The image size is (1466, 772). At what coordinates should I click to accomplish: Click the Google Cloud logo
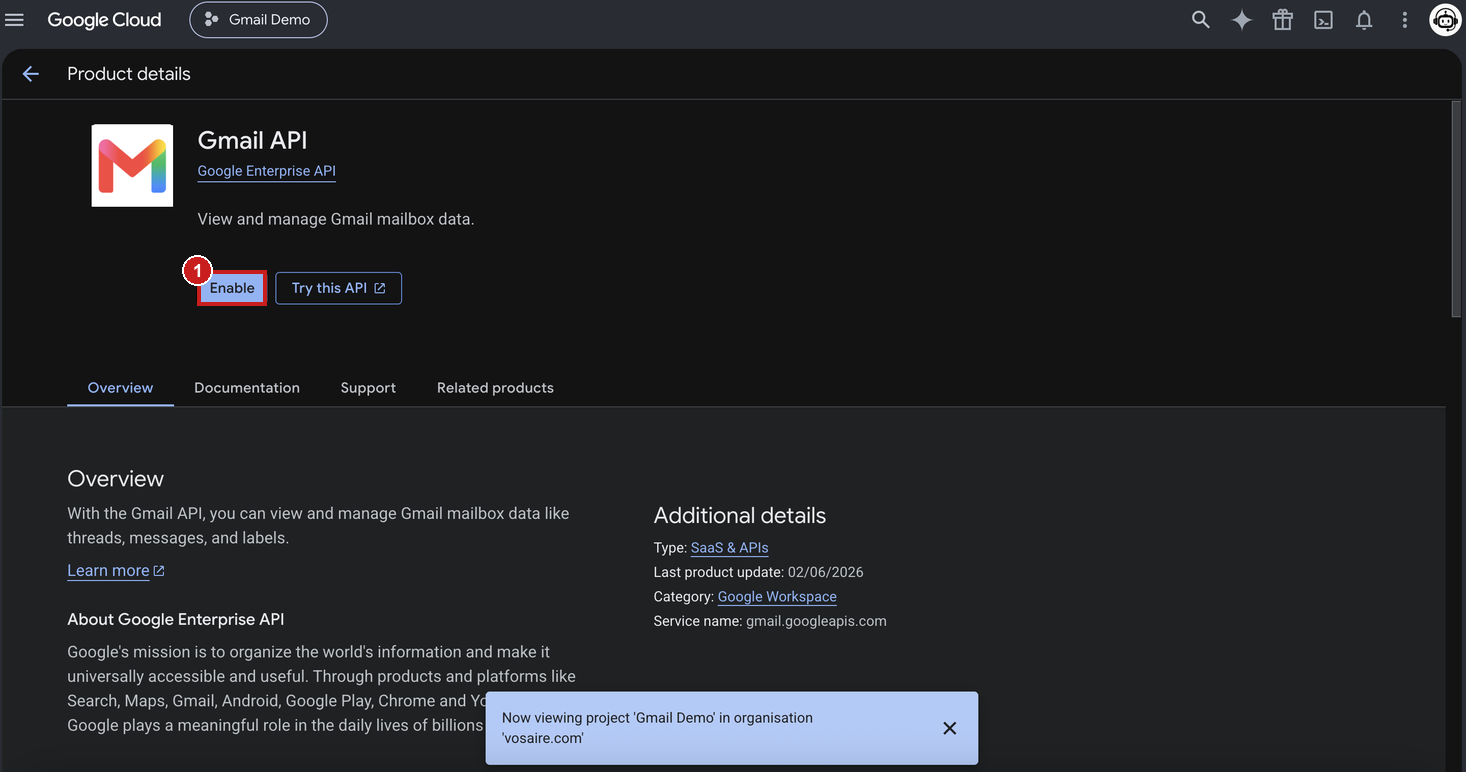coord(104,20)
